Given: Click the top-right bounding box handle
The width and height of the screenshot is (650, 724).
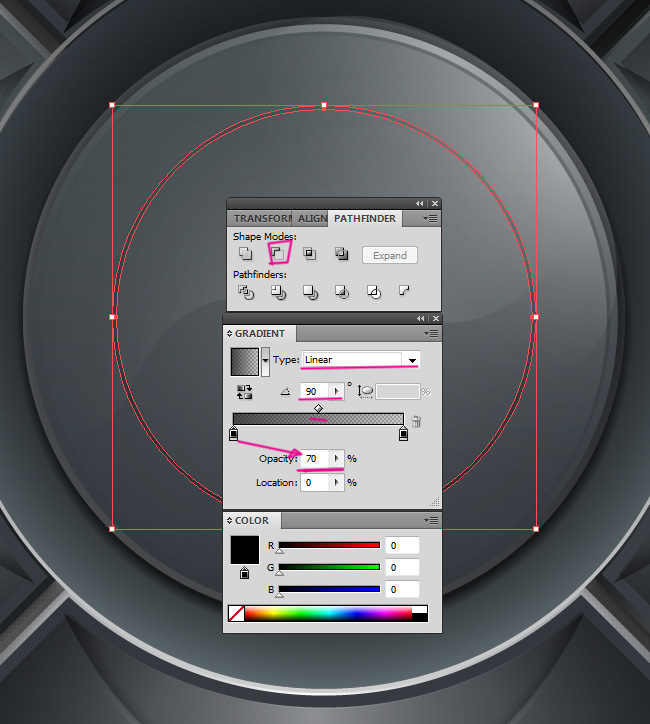Looking at the screenshot, I should click(x=536, y=105).
